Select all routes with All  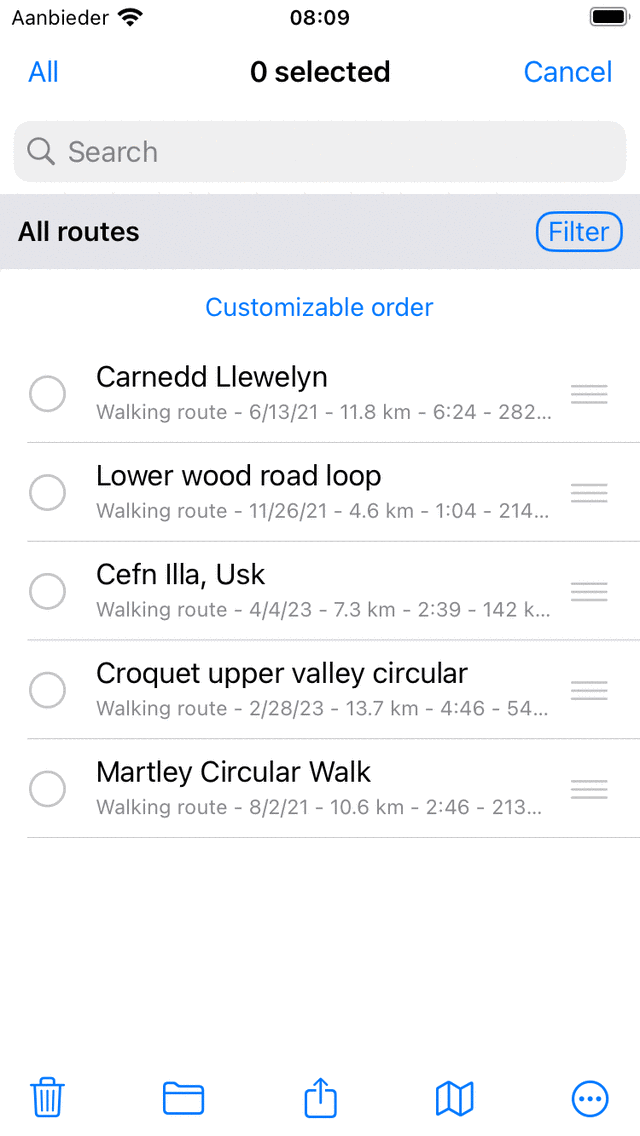43,72
